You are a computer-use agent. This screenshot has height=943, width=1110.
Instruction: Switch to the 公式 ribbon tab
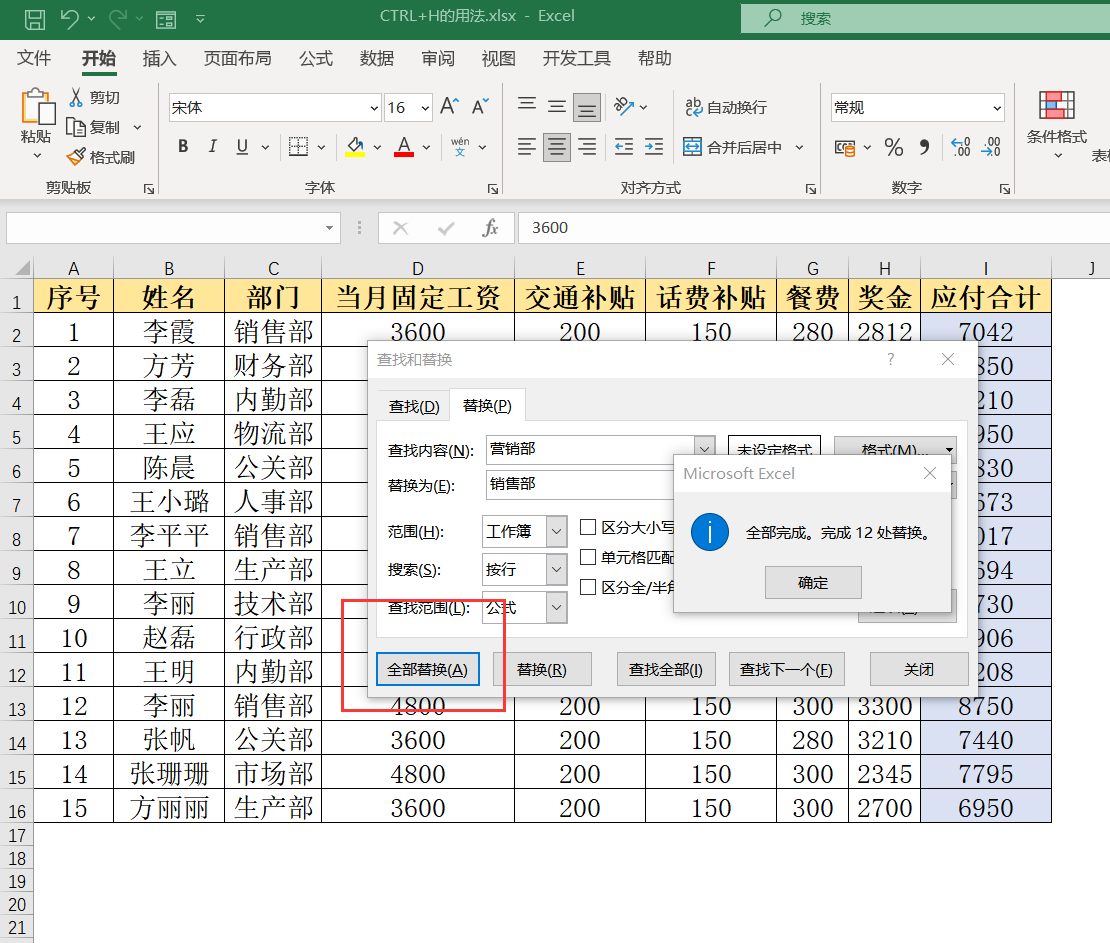(316, 58)
